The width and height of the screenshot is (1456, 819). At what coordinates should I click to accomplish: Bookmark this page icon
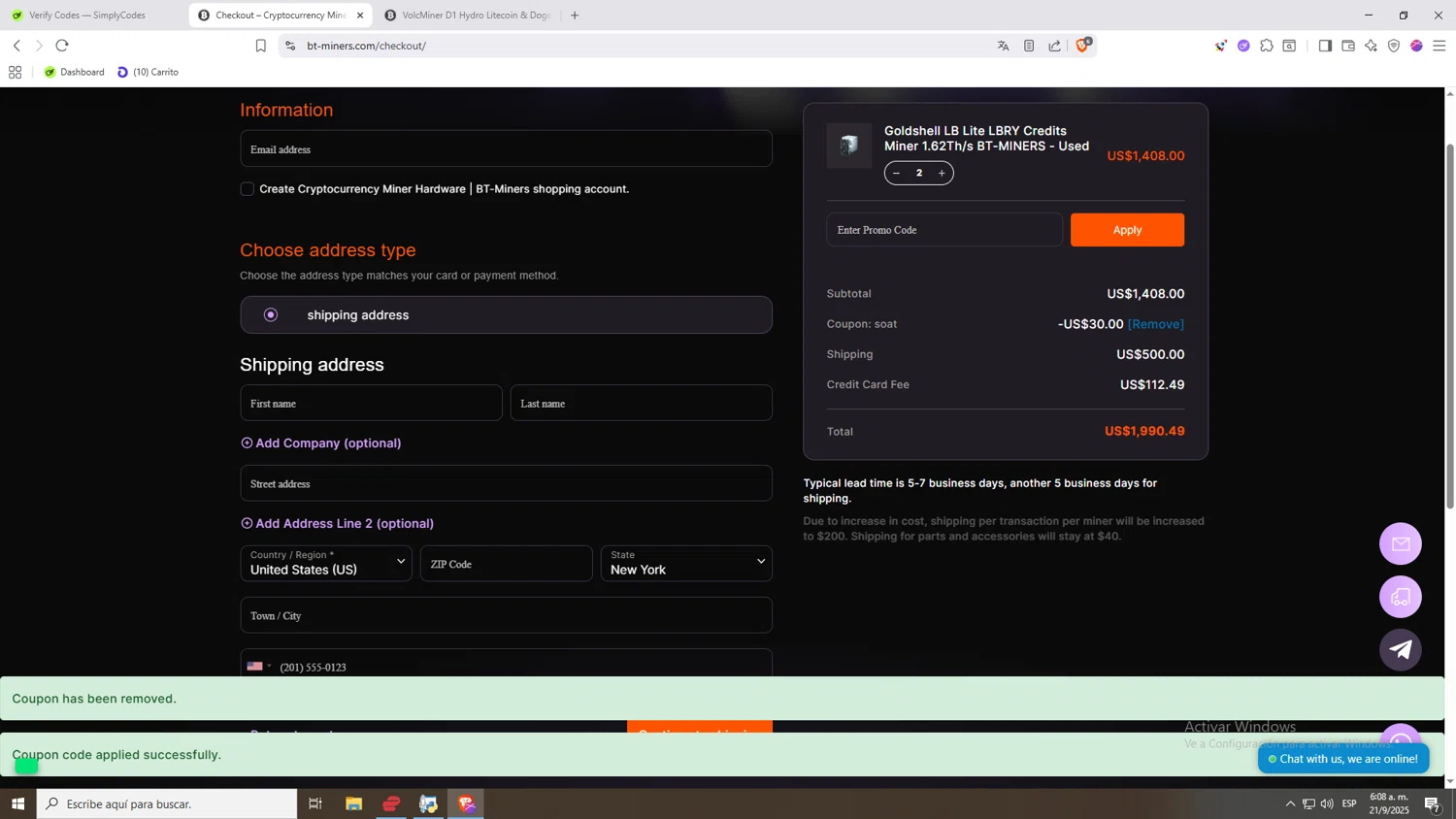260,46
